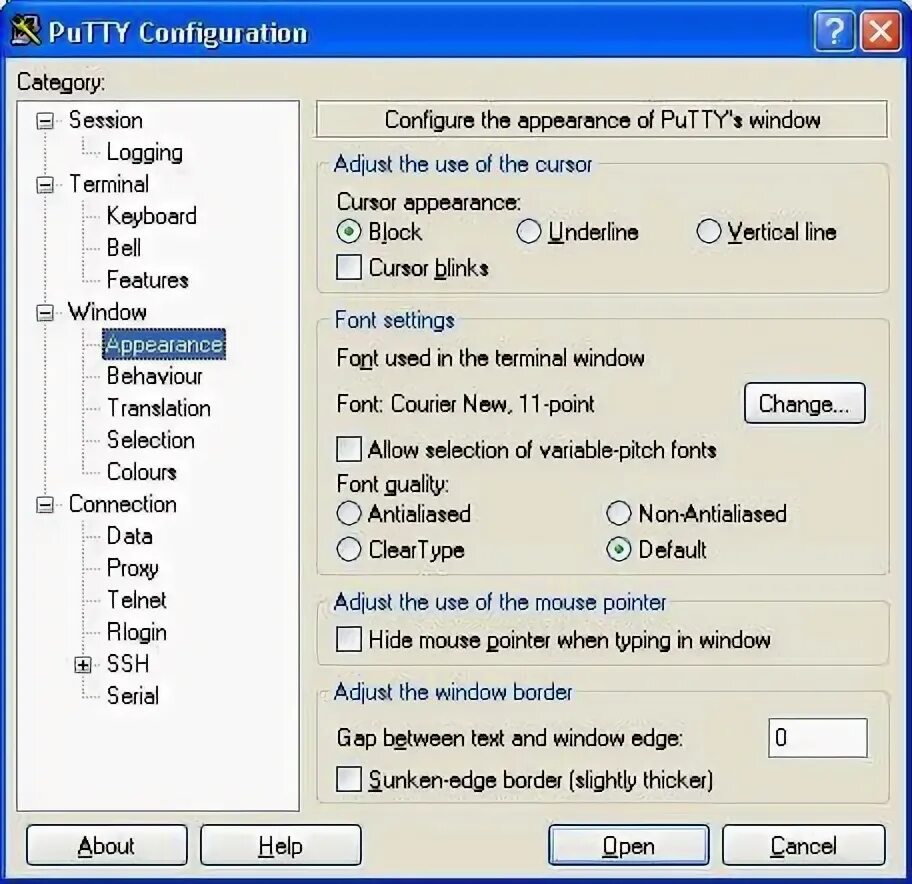The width and height of the screenshot is (912, 884).
Task: Click the question mark help button in title bar
Action: tap(835, 31)
